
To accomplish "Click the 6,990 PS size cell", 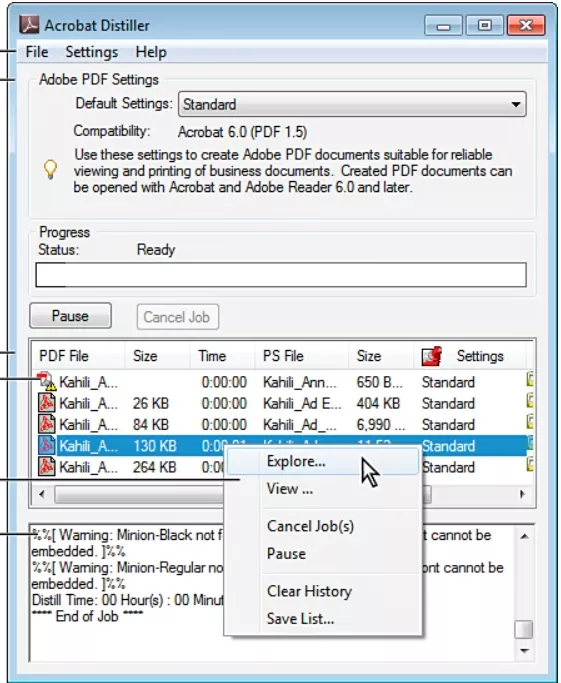I will click(x=381, y=425).
